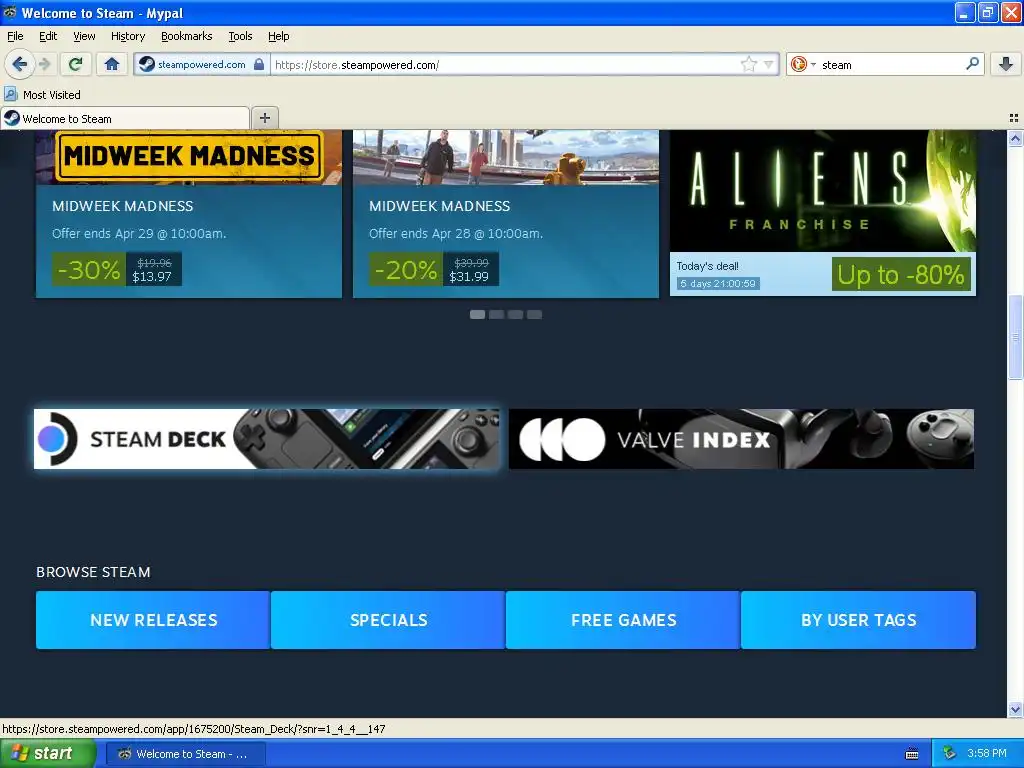
Task: Click the 'Offer ends Apr 28 @ 10:00am.' text
Action: click(x=456, y=233)
